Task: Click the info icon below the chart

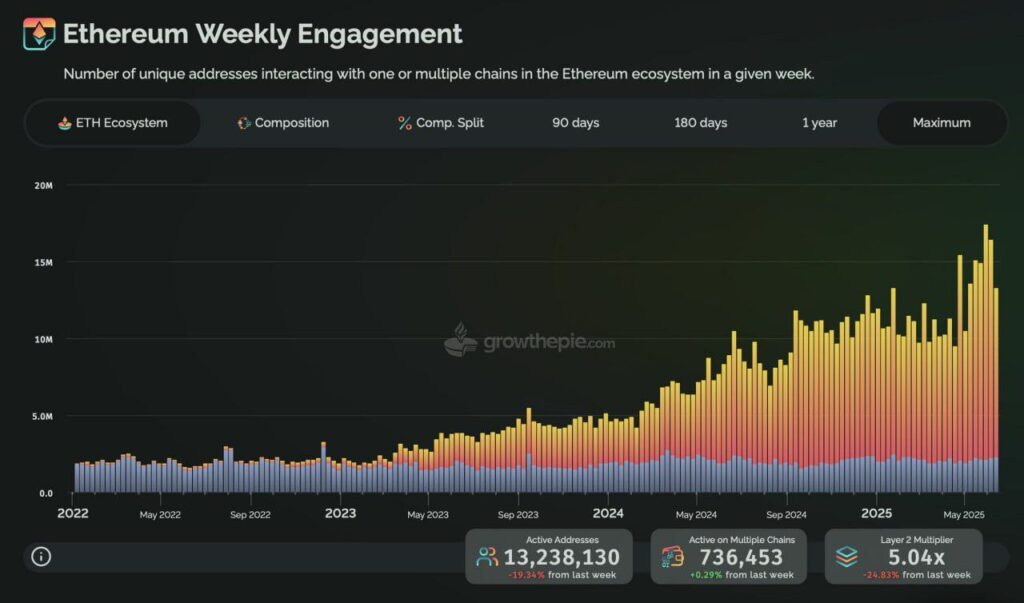Action: click(x=41, y=557)
